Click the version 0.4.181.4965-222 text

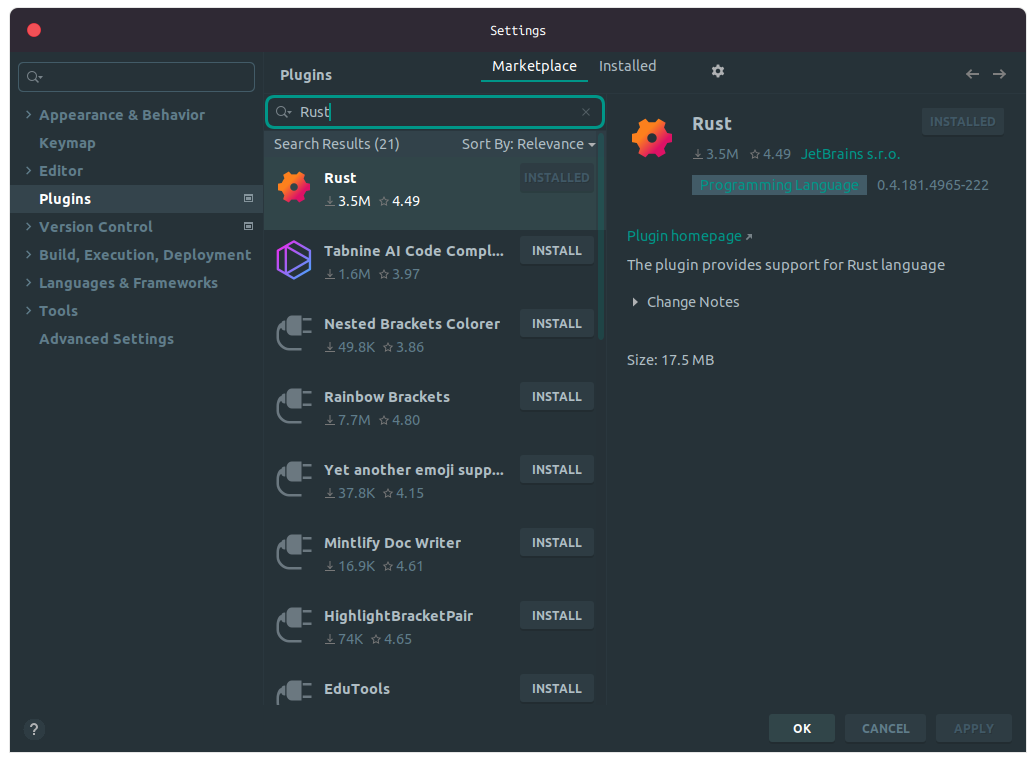932,185
